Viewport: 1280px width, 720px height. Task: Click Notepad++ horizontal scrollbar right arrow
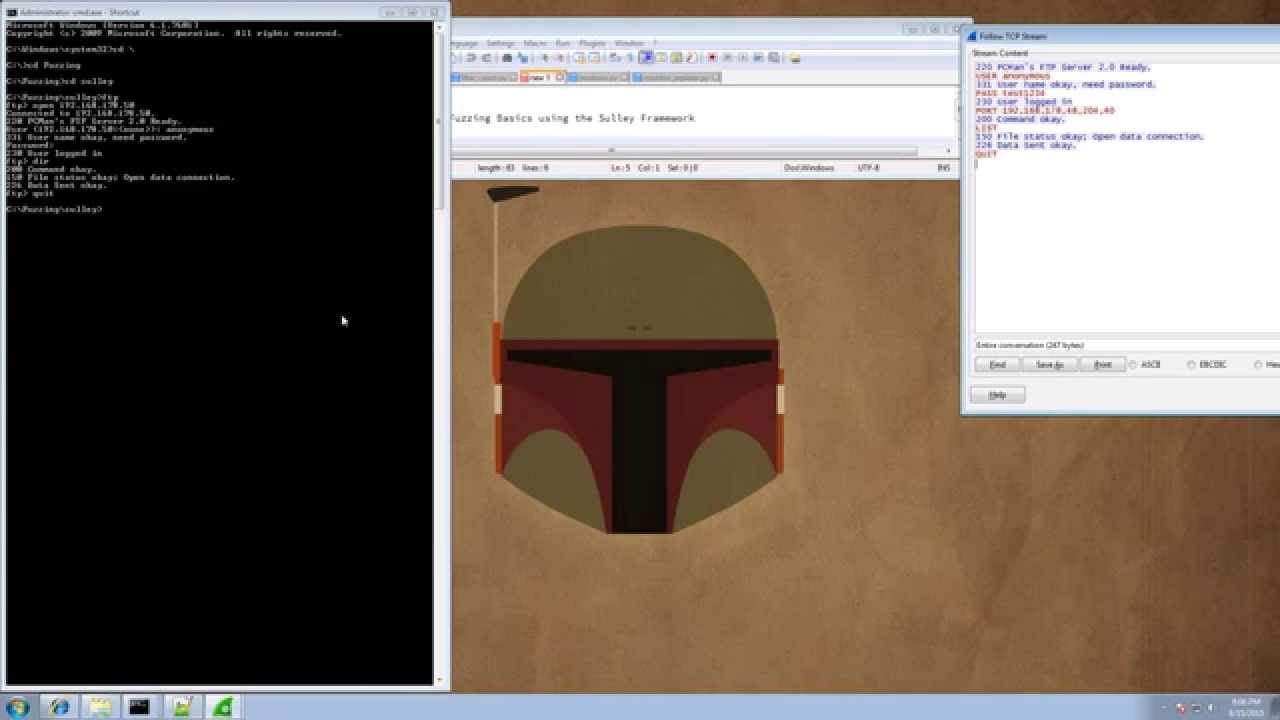pyautogui.click(x=948, y=151)
